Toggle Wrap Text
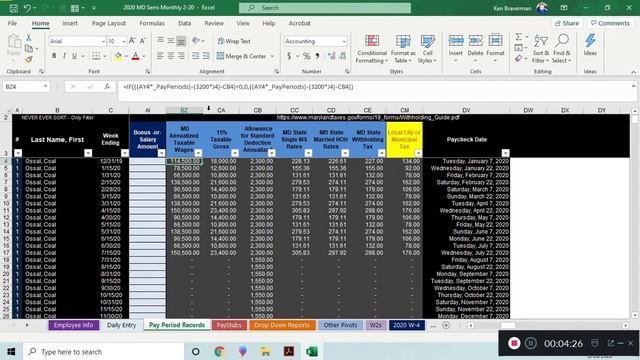Viewport: 640px width, 360px height. [x=234, y=41]
